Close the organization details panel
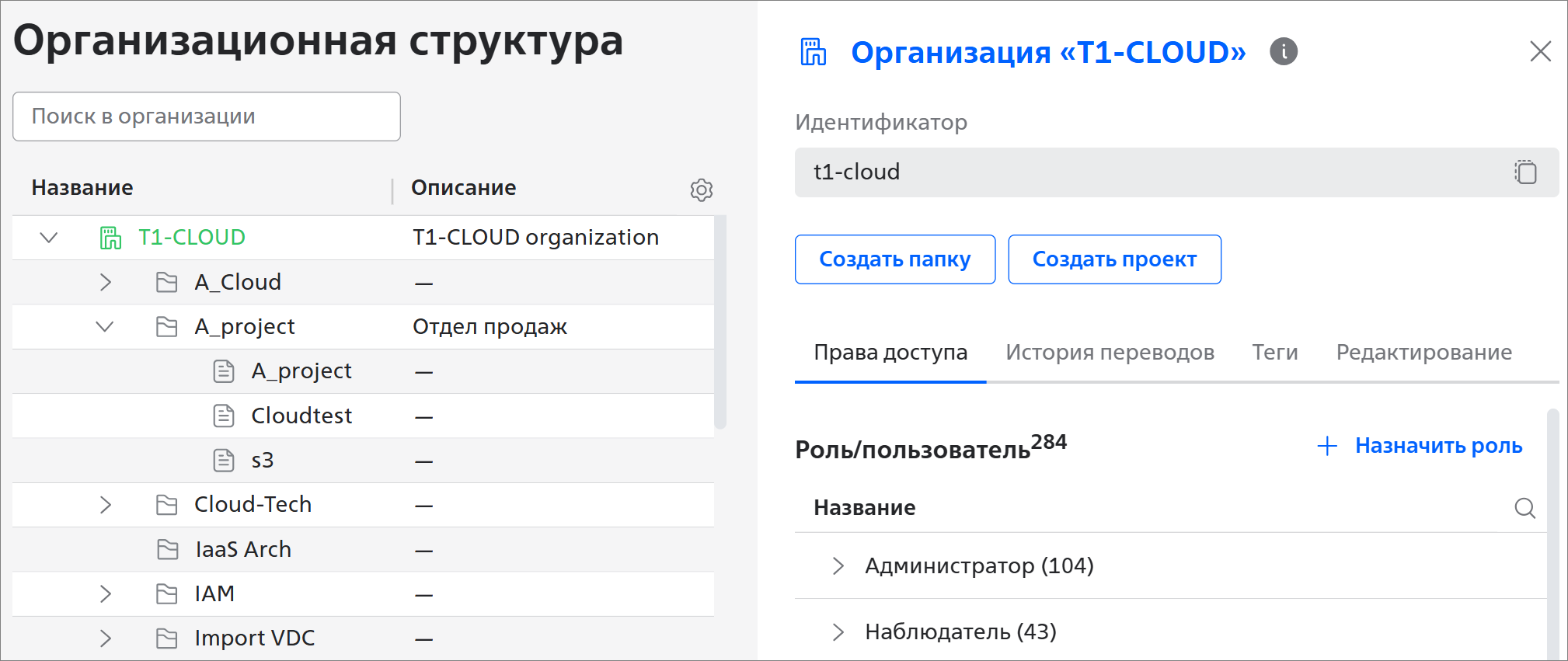 pos(1539,52)
